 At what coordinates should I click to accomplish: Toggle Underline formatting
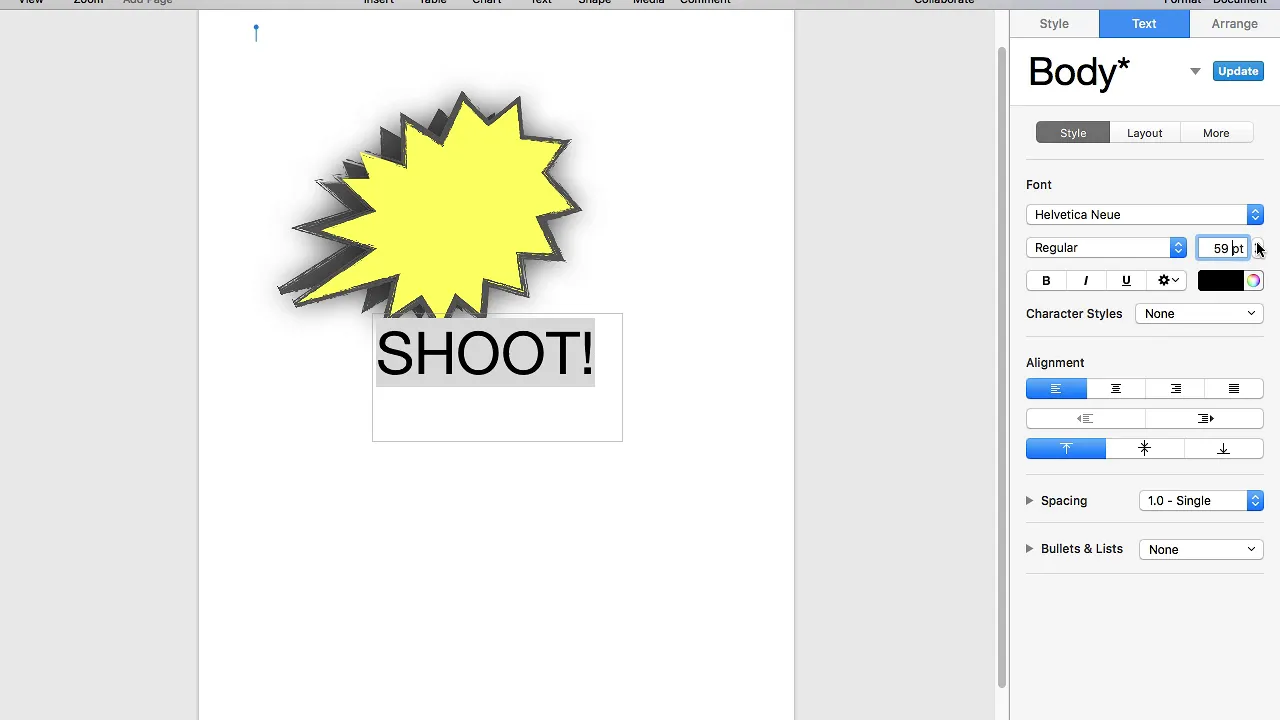pos(1126,281)
